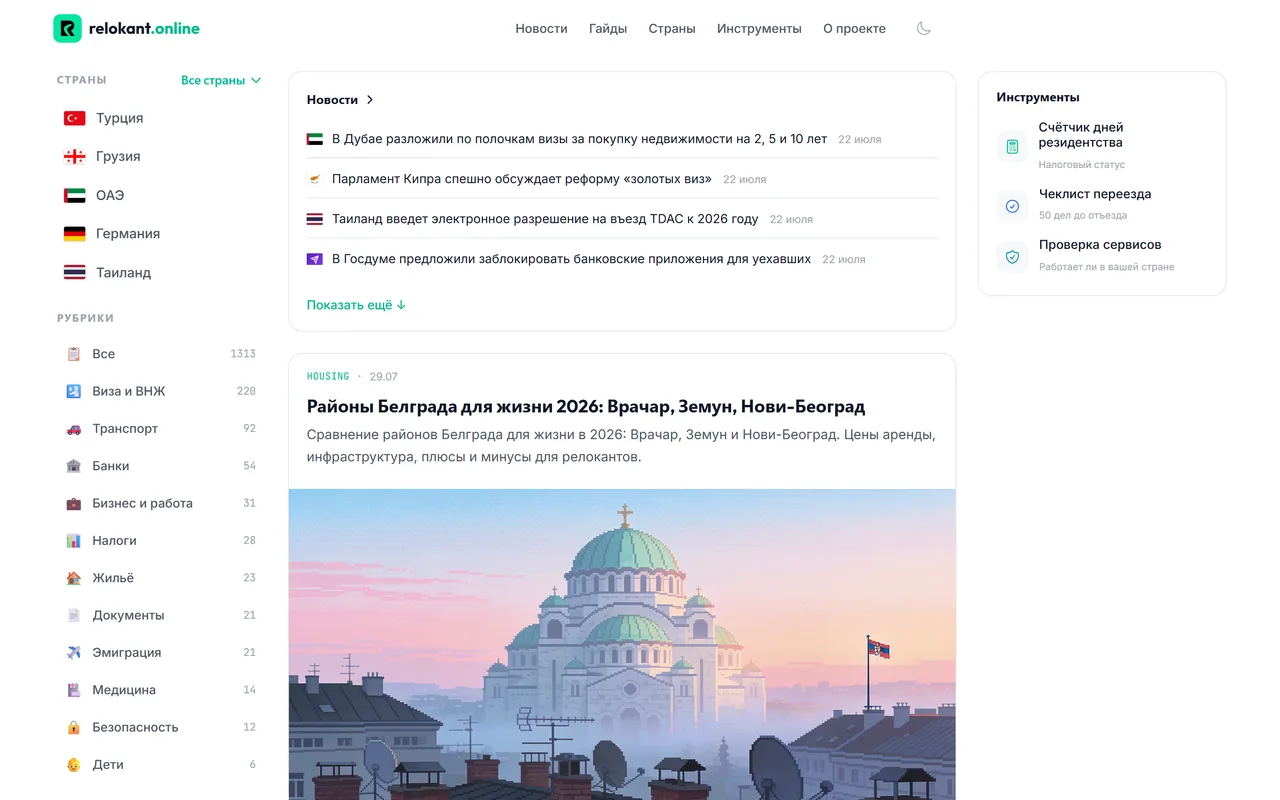
Task: Select the Бизнес и работа briefcase icon
Action: tap(73, 503)
